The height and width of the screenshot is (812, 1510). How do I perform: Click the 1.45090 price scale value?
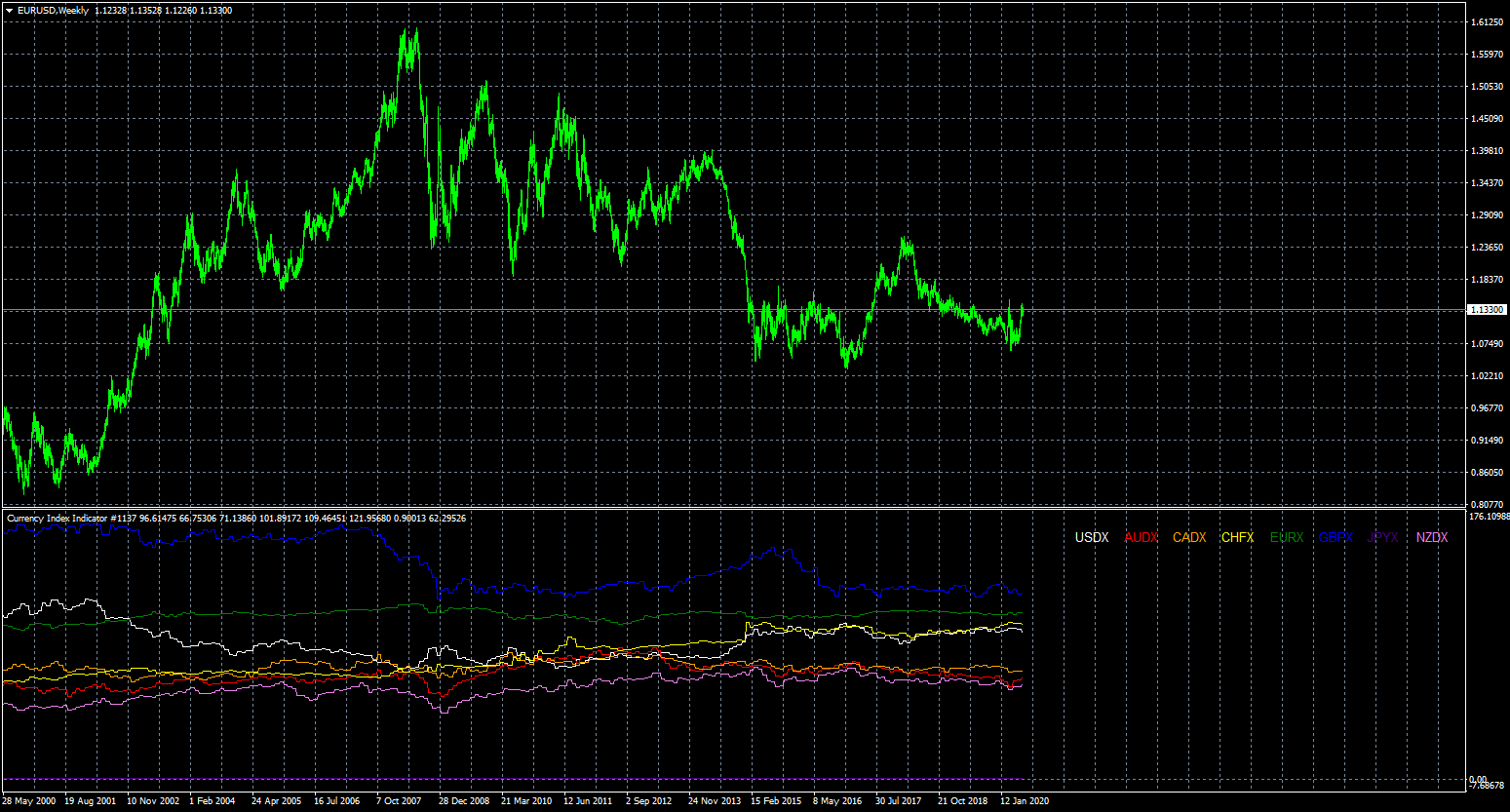pos(1486,118)
